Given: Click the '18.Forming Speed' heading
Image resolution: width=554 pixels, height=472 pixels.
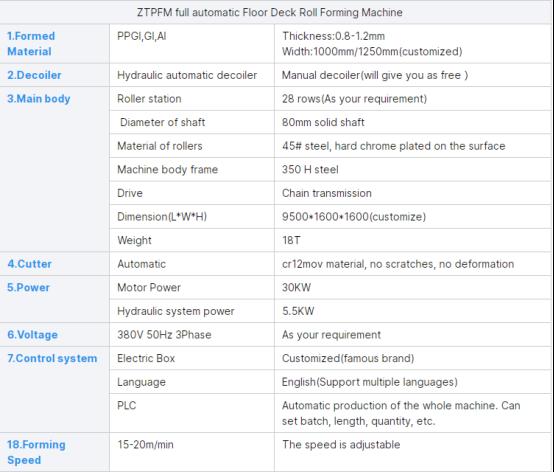Looking at the screenshot, I should [x=36, y=452].
